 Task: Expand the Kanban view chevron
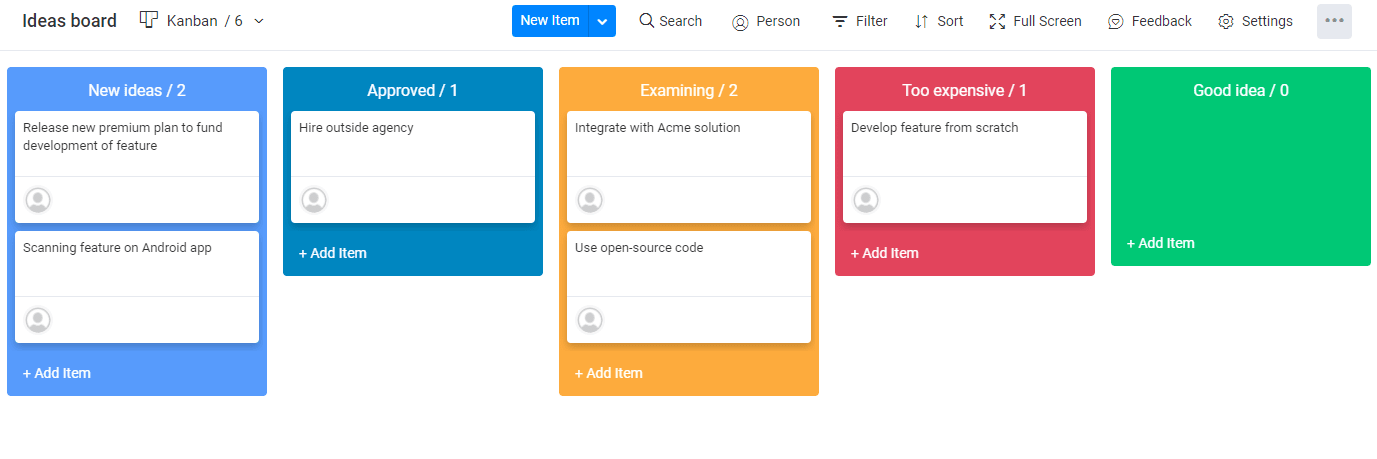(259, 21)
